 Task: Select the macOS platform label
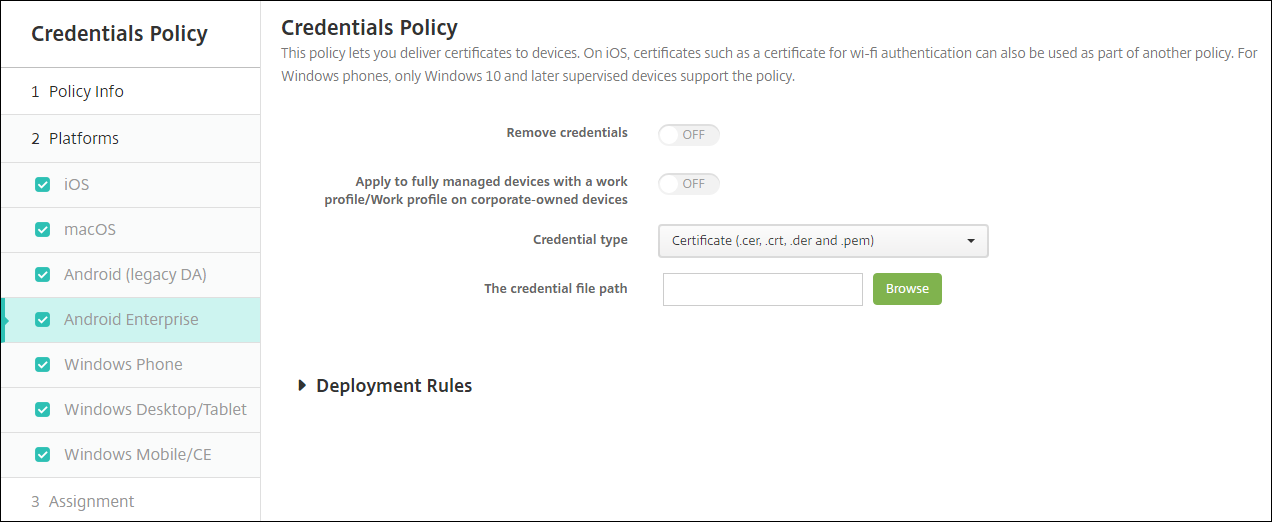[90, 230]
